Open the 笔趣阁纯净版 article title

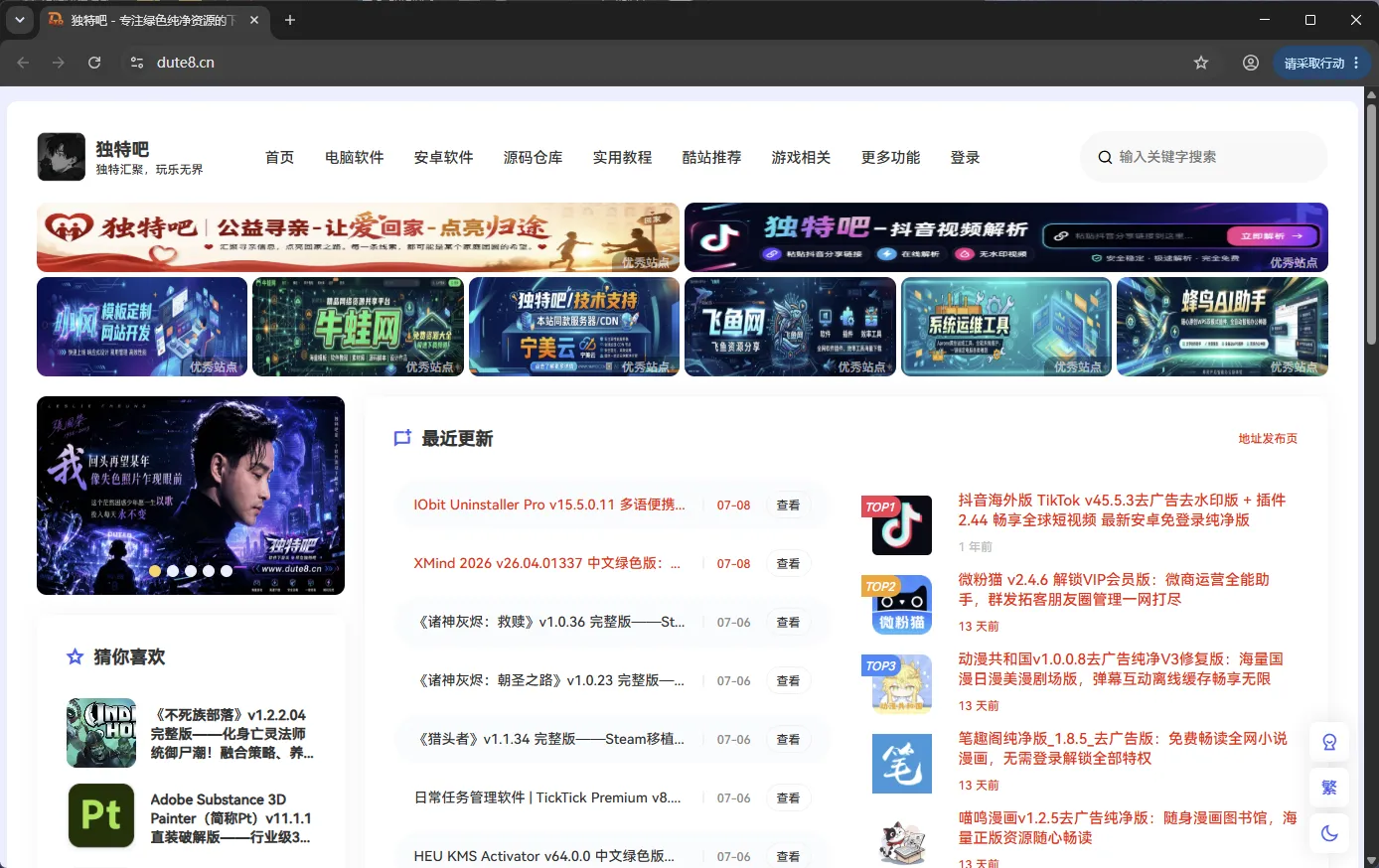pyautogui.click(x=1123, y=748)
